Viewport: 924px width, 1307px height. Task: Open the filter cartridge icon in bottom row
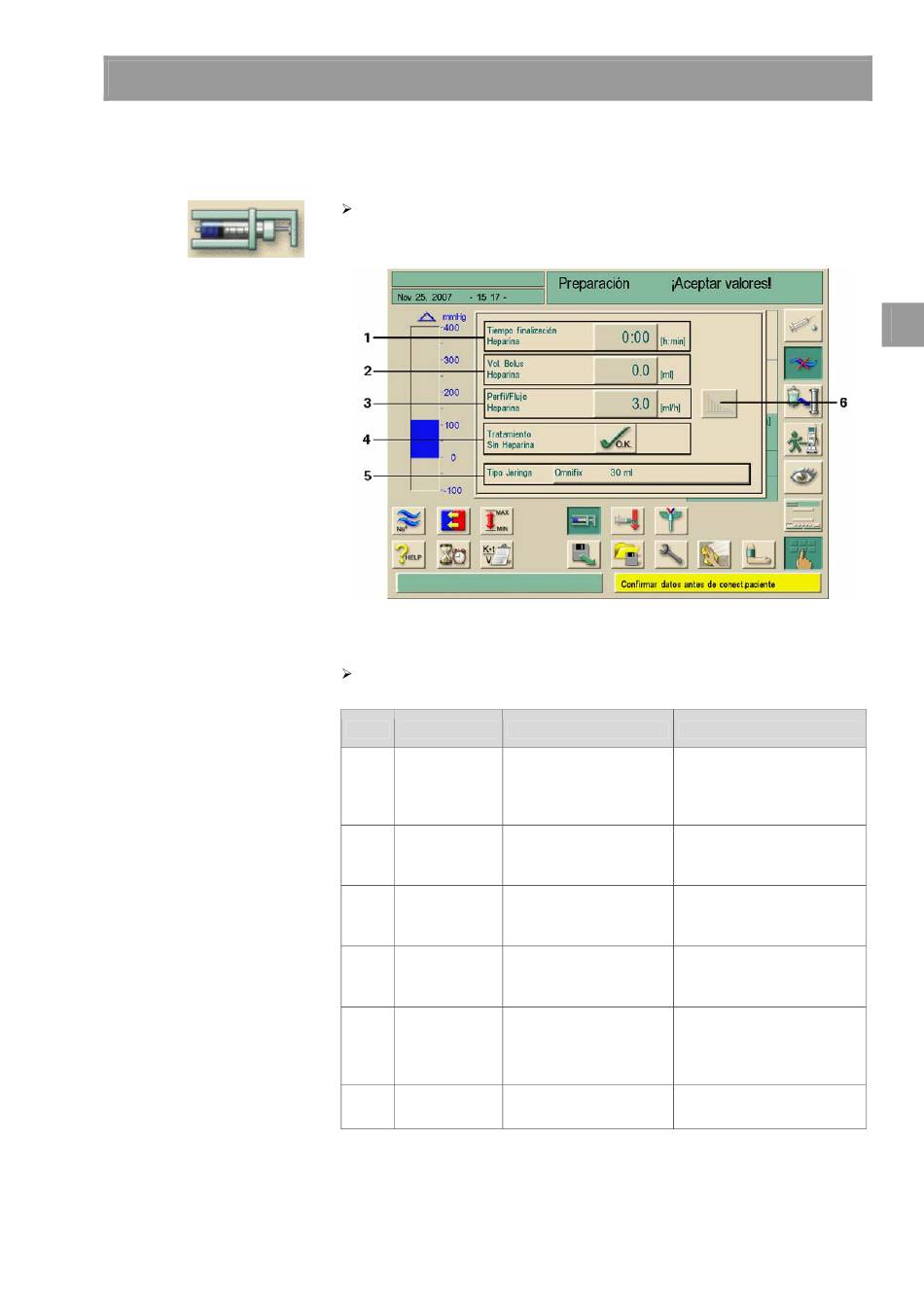coord(759,554)
